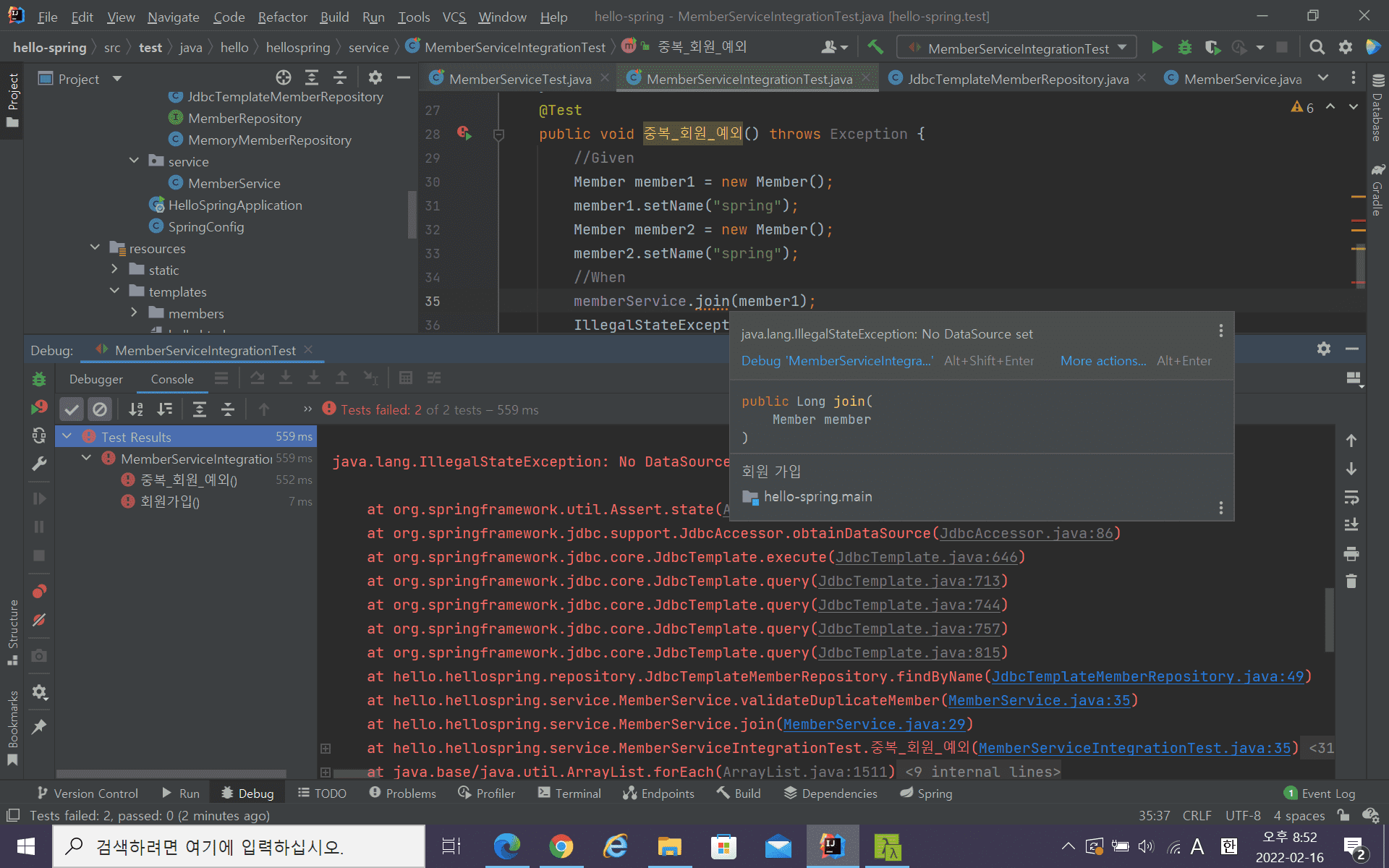
Task: Collapse the service folder in project tree
Action: 134,161
